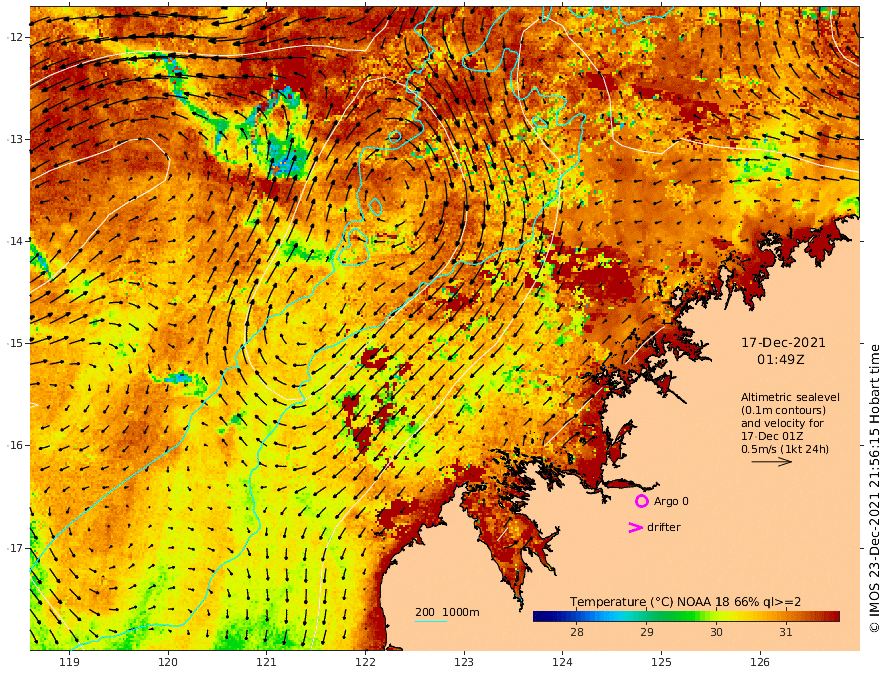Click the longitude axis label '123'
The width and height of the screenshot is (880, 680).
click(464, 662)
